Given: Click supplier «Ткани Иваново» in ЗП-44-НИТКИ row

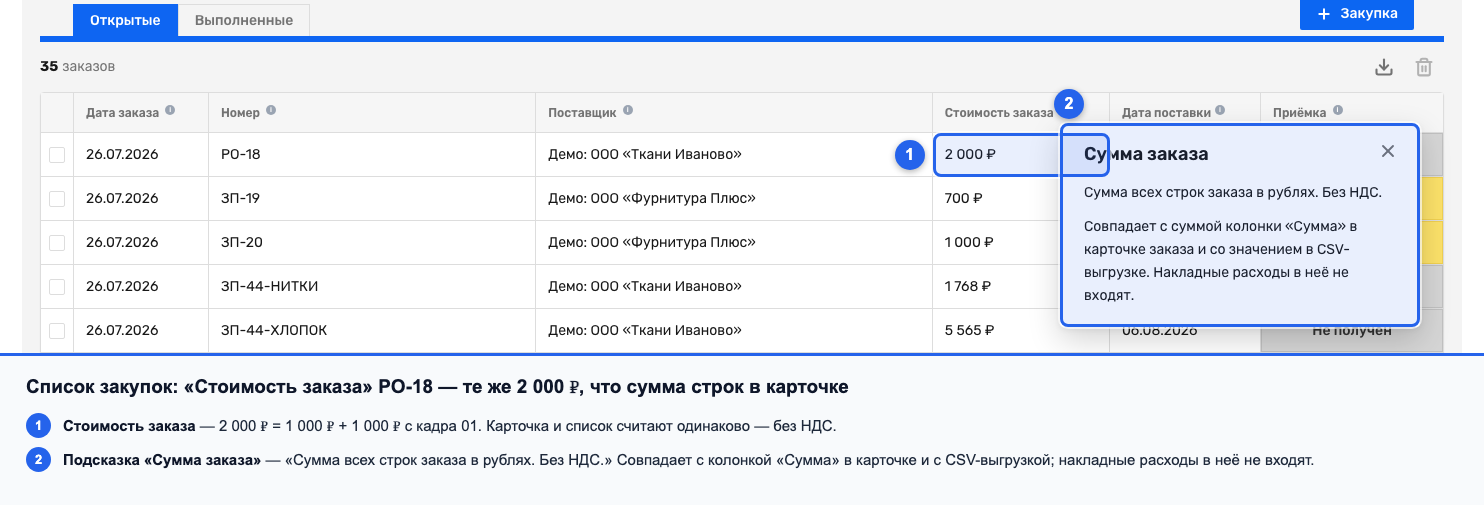Looking at the screenshot, I should [645, 287].
